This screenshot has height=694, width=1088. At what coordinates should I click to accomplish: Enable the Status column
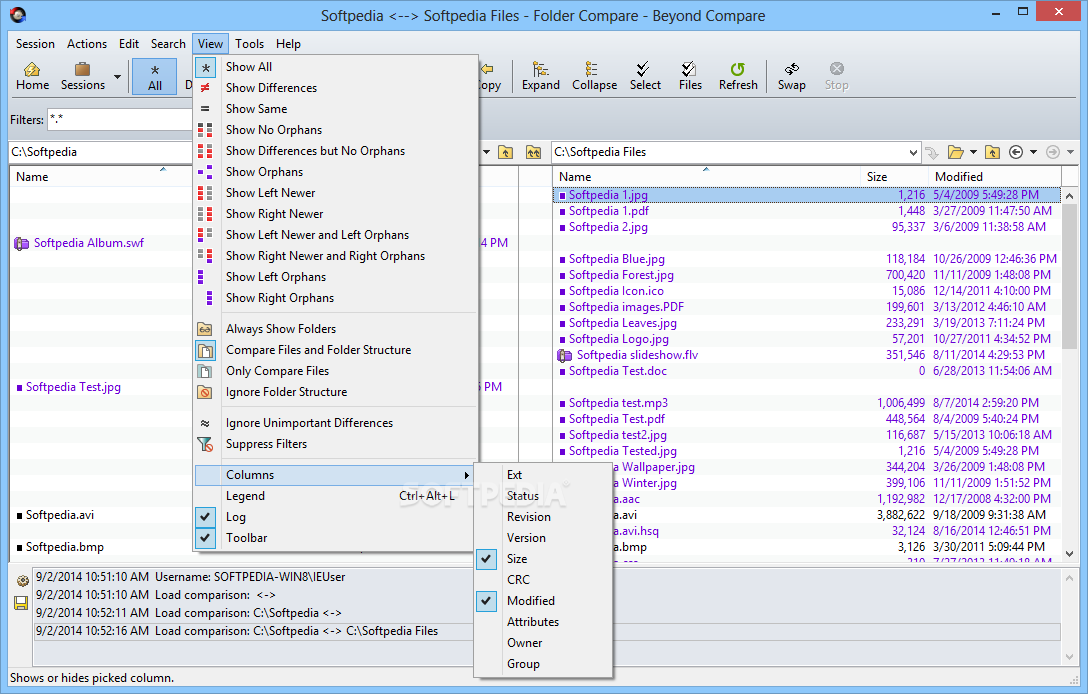[x=543, y=496]
